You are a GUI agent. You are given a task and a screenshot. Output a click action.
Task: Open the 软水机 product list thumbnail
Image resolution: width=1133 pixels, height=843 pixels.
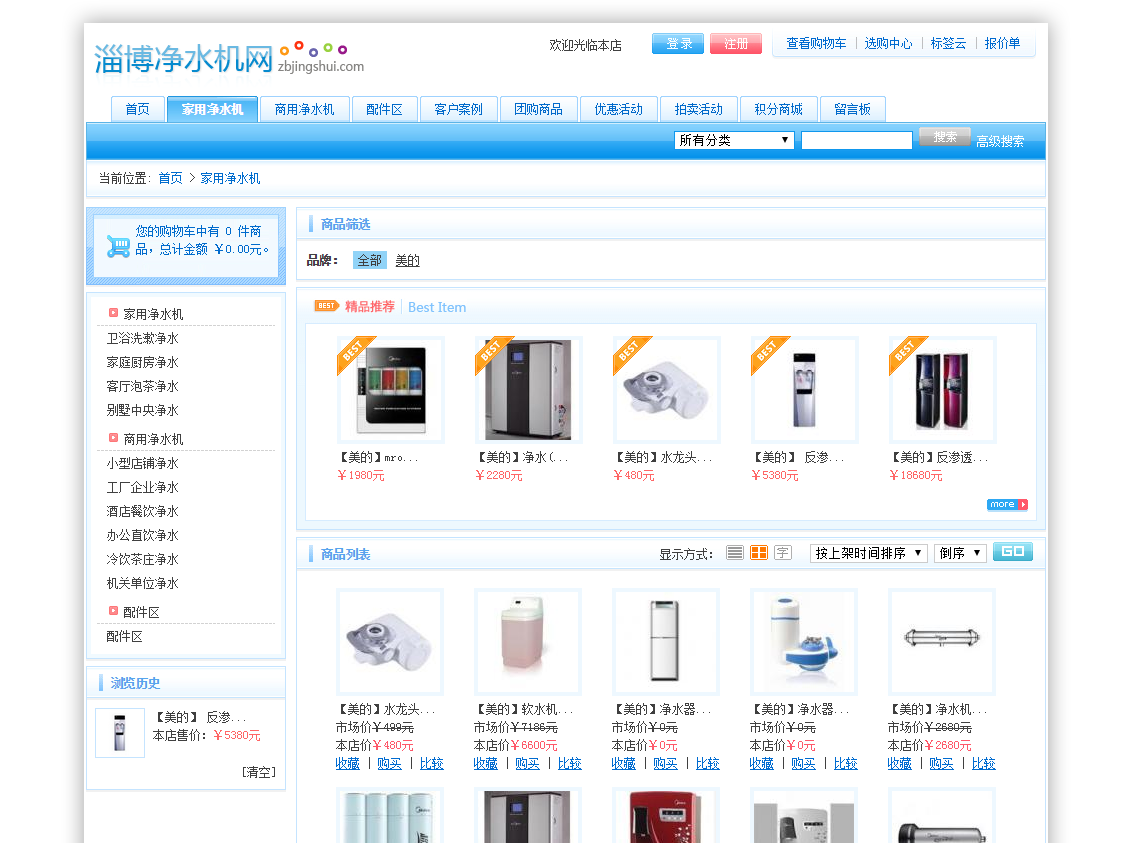click(x=527, y=641)
